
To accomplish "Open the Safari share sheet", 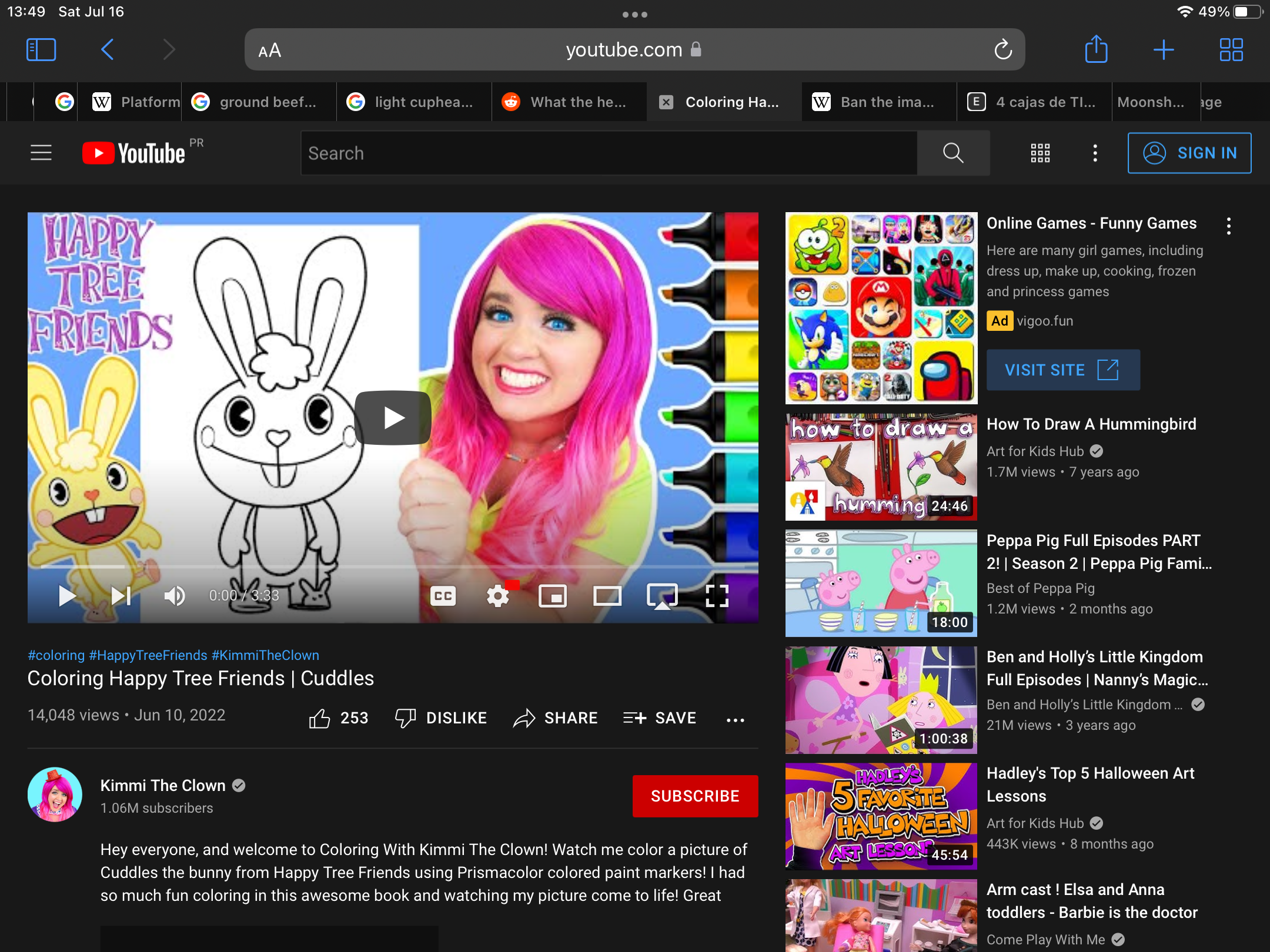I will [1097, 49].
